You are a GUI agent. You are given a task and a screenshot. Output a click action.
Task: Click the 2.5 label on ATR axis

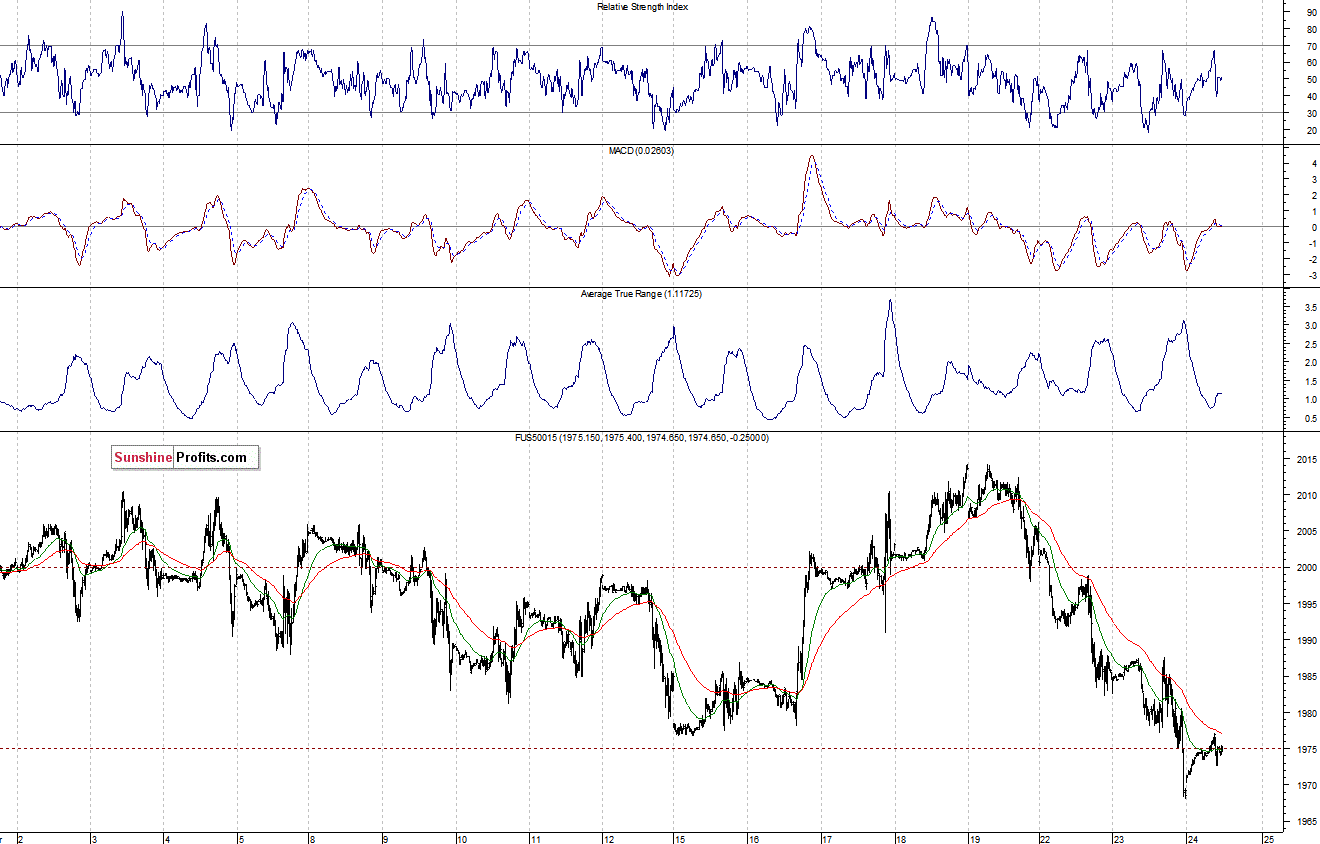tap(1309, 344)
